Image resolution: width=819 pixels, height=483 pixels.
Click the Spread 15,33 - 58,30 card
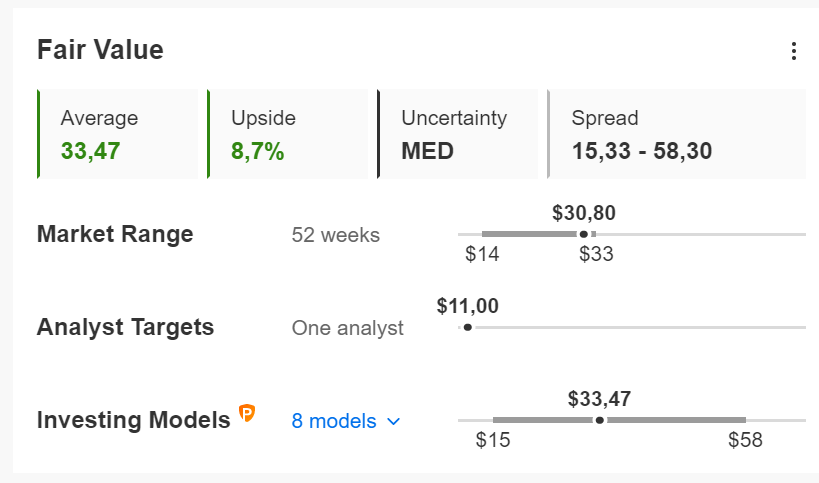pos(676,134)
